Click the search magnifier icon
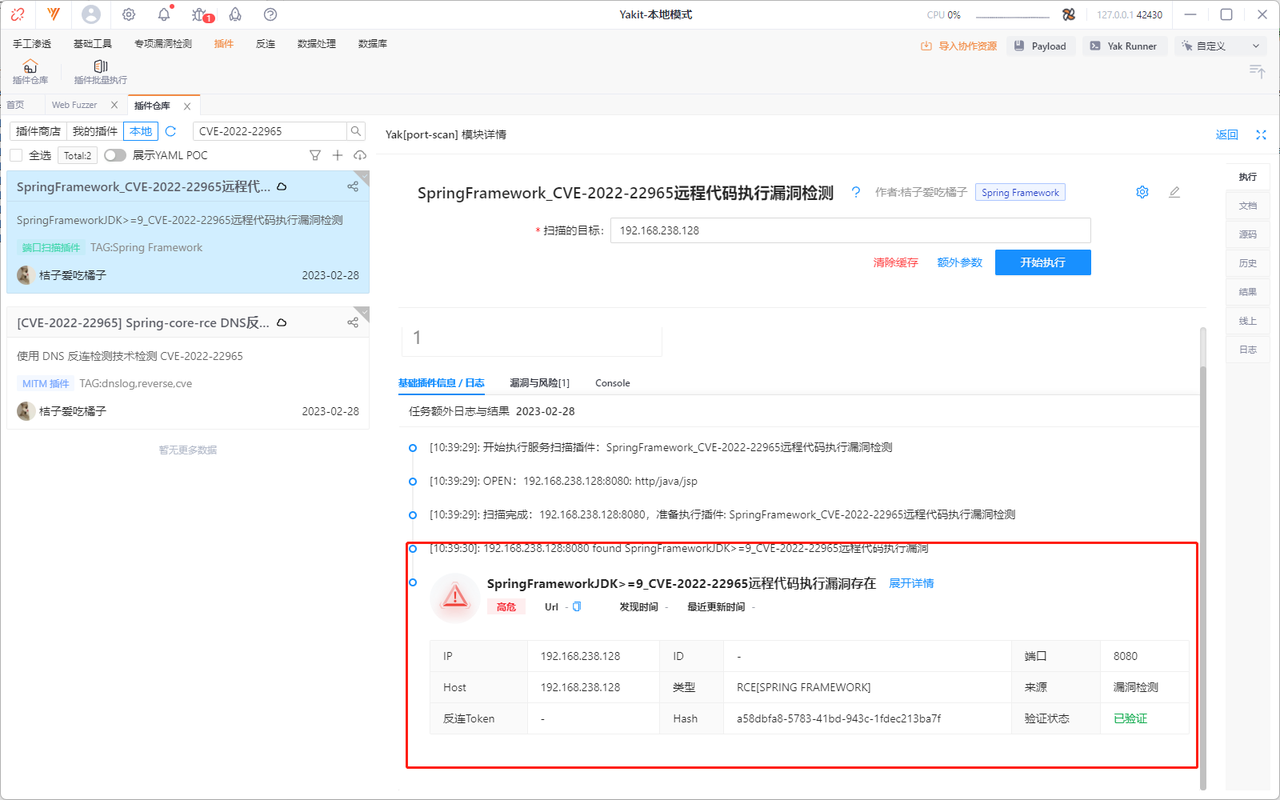The image size is (1280, 800). [x=356, y=131]
